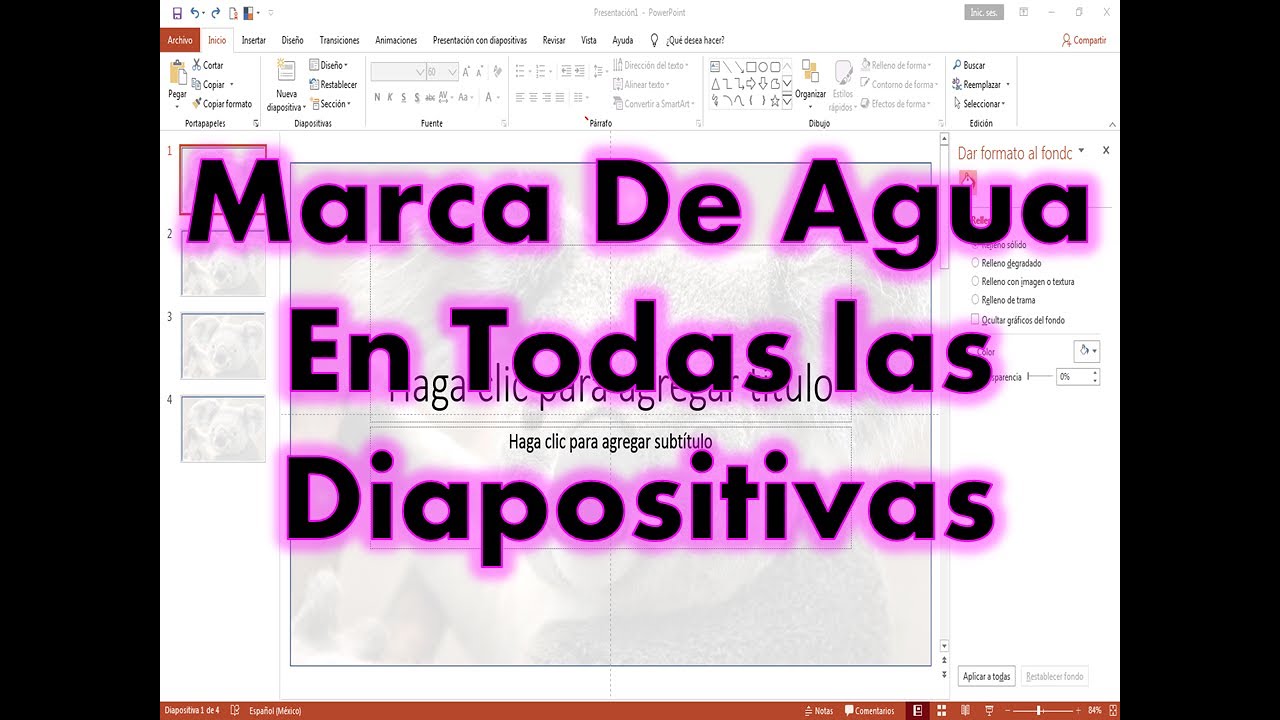Open the Reemplazar dropdown
Screen dimensions: 1280x720
tap(1008, 85)
